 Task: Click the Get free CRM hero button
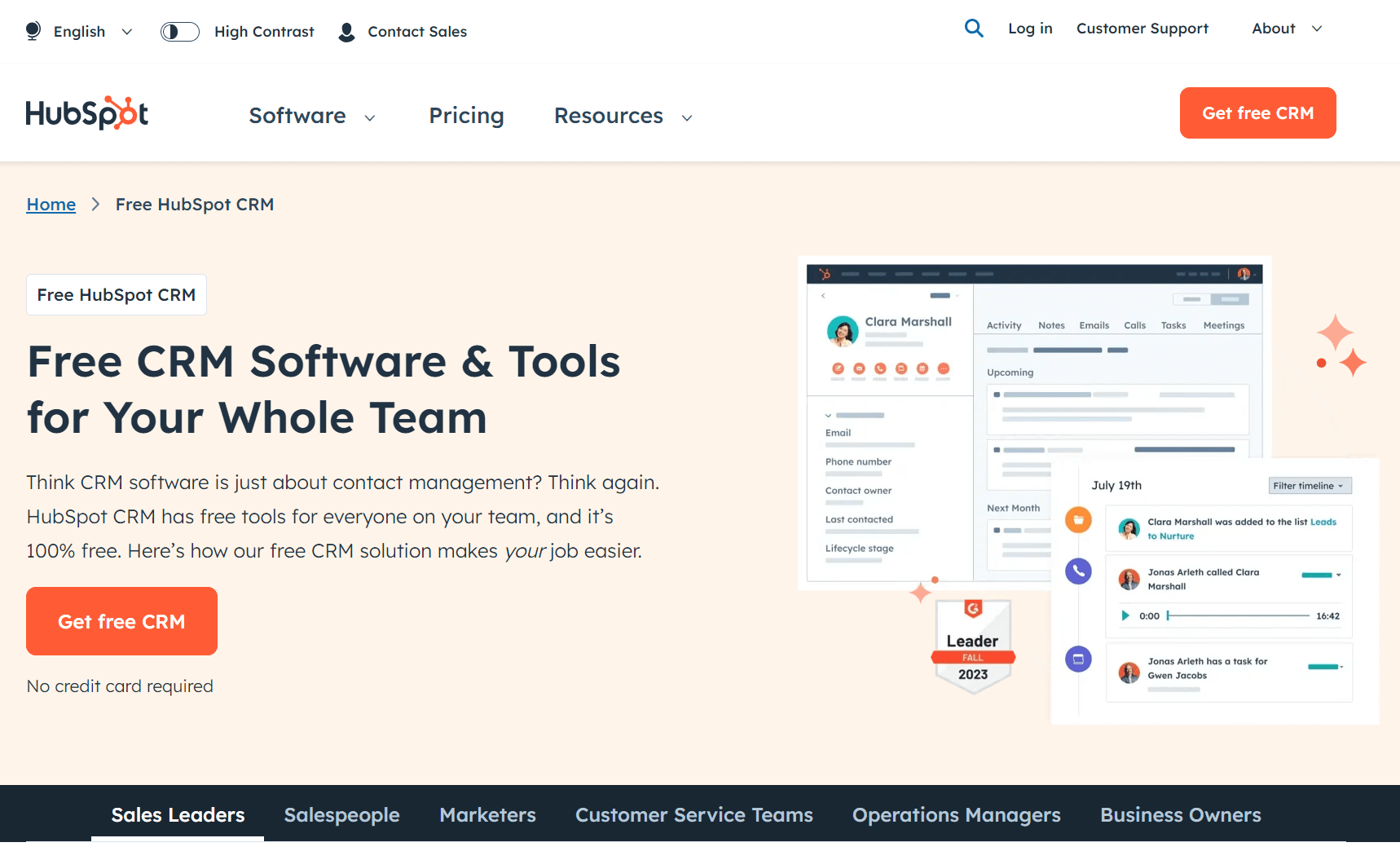click(x=121, y=621)
